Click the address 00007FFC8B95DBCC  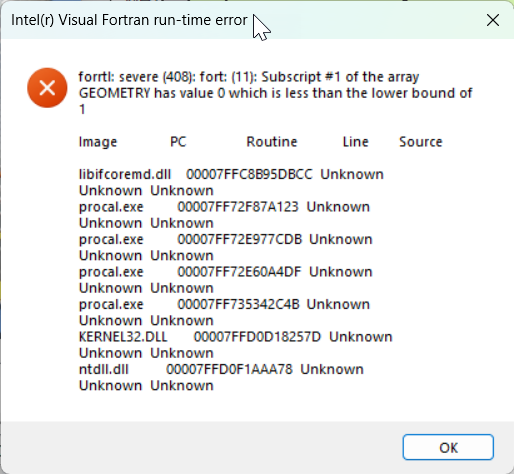[x=249, y=174]
